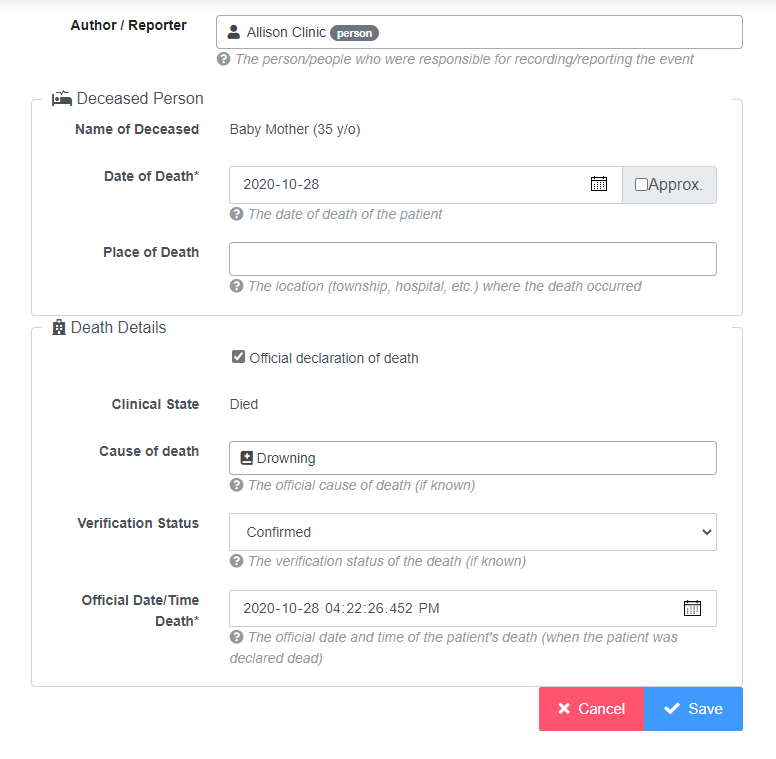776x759 pixels.
Task: Click the help icon under Verification Status
Action: point(237,561)
